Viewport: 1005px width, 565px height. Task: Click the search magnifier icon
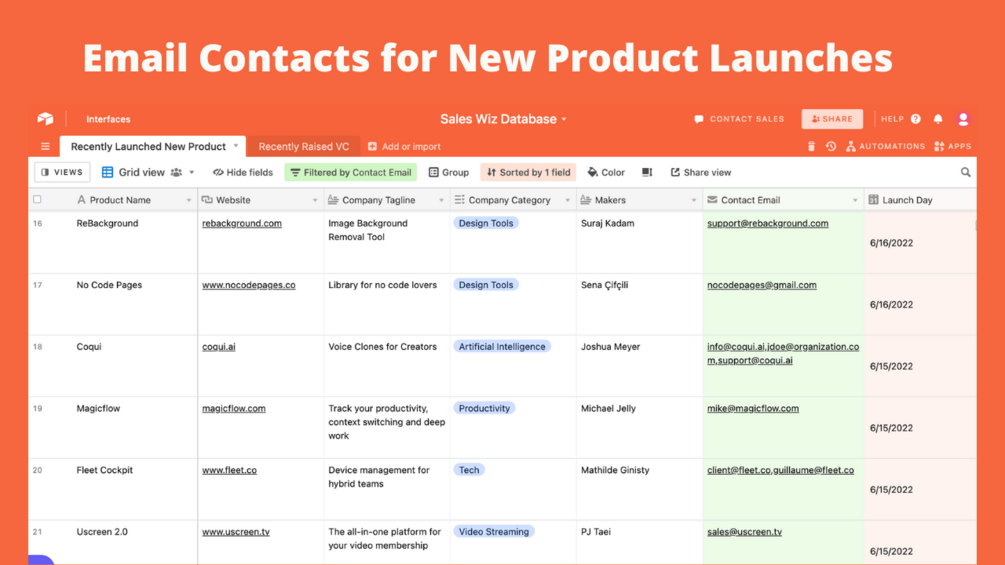pyautogui.click(x=965, y=172)
